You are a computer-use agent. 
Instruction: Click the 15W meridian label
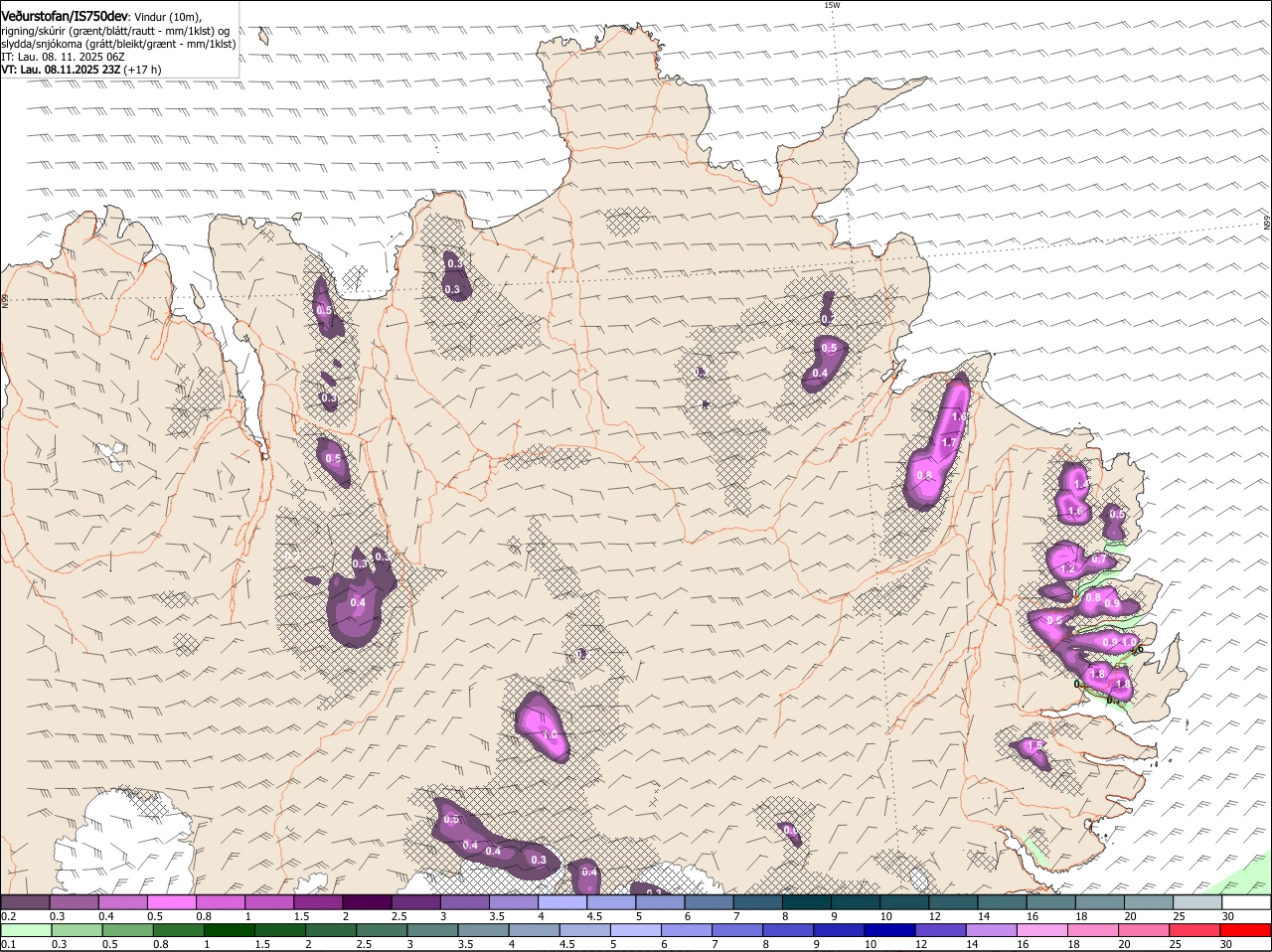[832, 5]
